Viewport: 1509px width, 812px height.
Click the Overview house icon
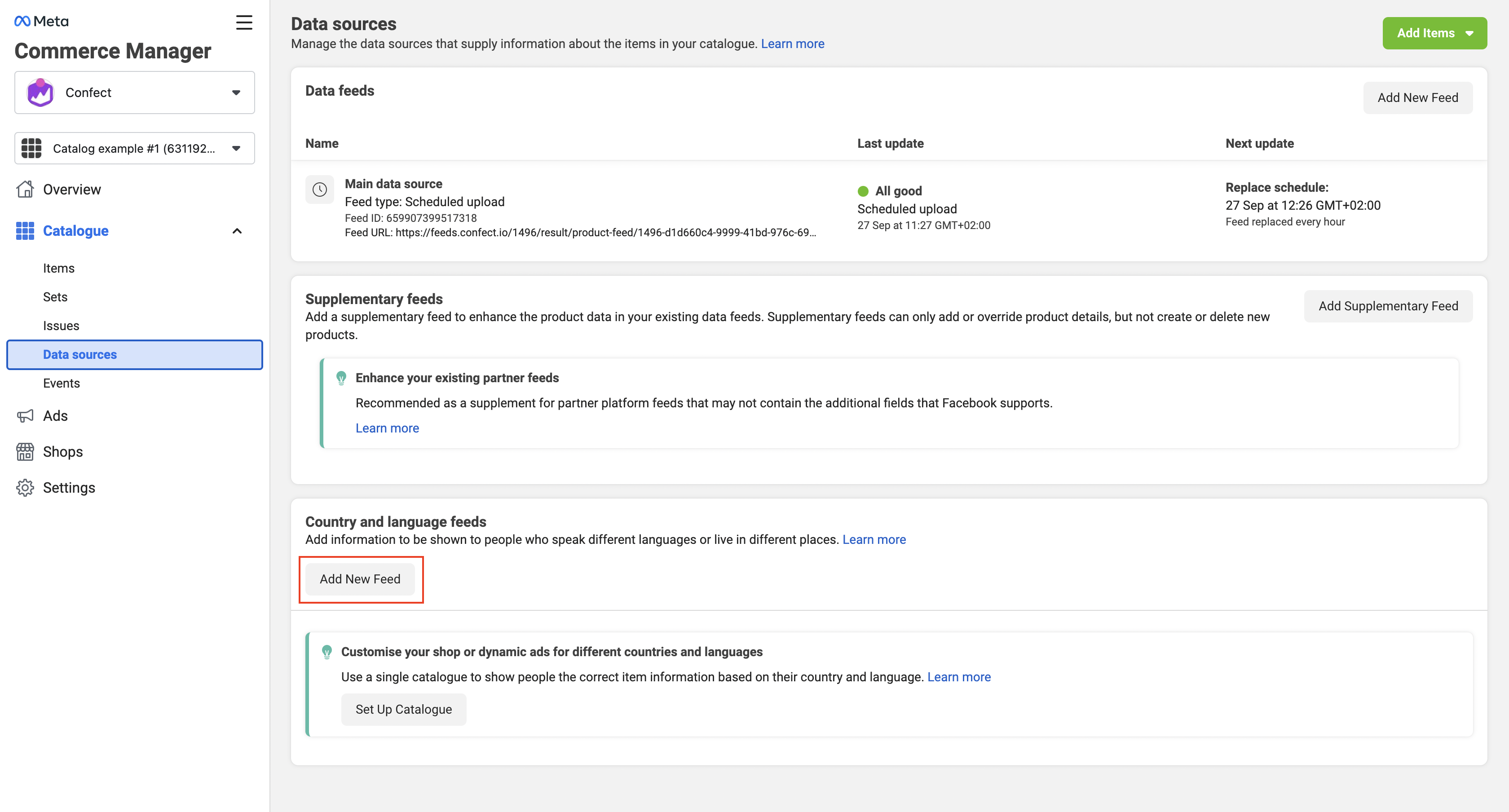pos(25,189)
